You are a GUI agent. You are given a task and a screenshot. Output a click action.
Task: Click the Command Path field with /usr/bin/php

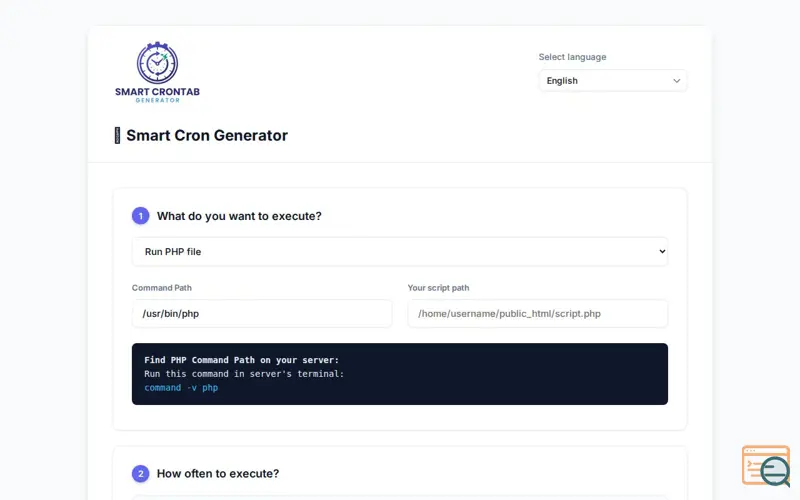pyautogui.click(x=262, y=314)
